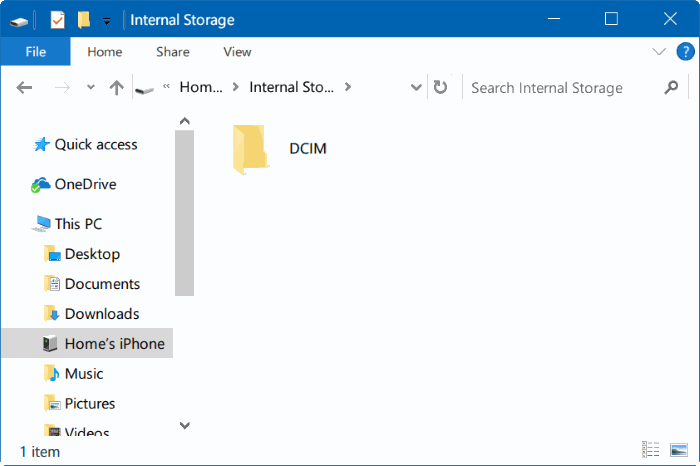Image resolution: width=700 pixels, height=466 pixels.
Task: Open Documents in navigation pane
Action: (102, 284)
